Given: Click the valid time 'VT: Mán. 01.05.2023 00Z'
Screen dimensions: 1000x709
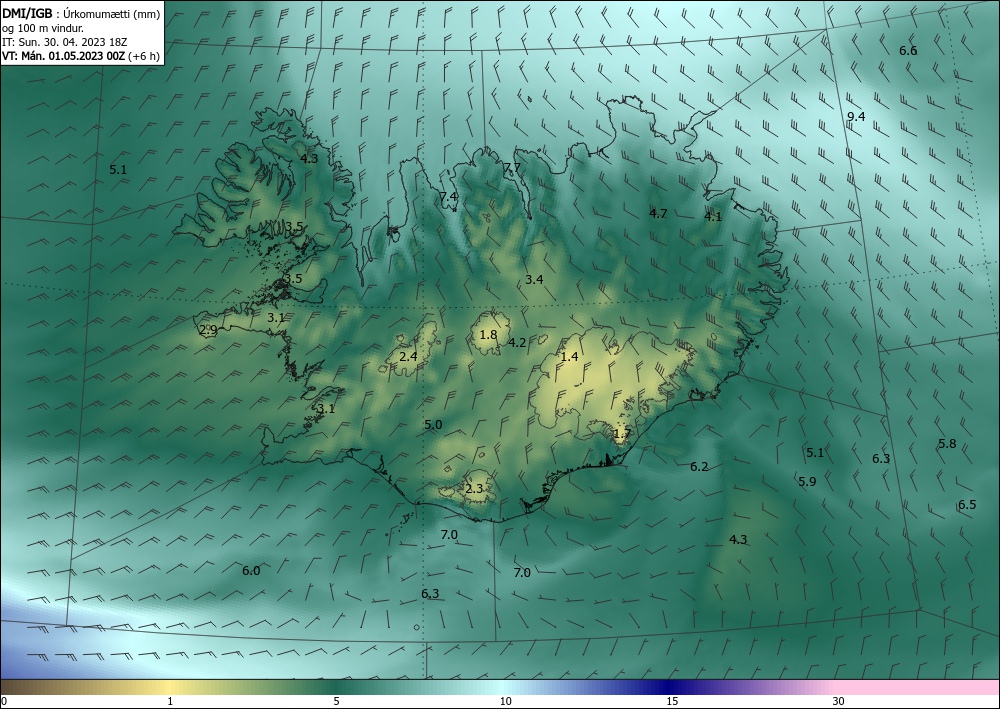Looking at the screenshot, I should coord(63,56).
